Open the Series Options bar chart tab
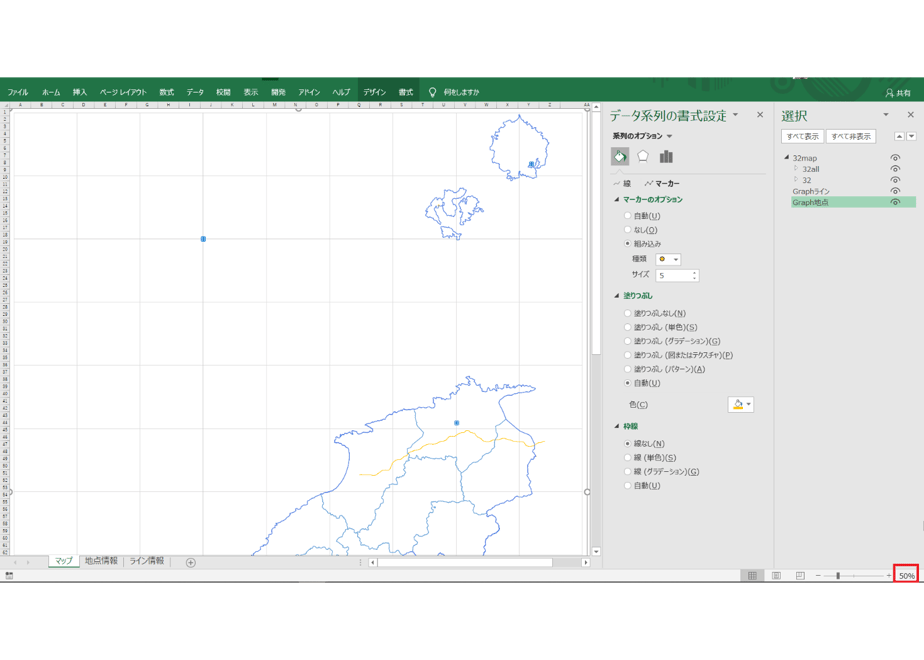 click(x=666, y=157)
